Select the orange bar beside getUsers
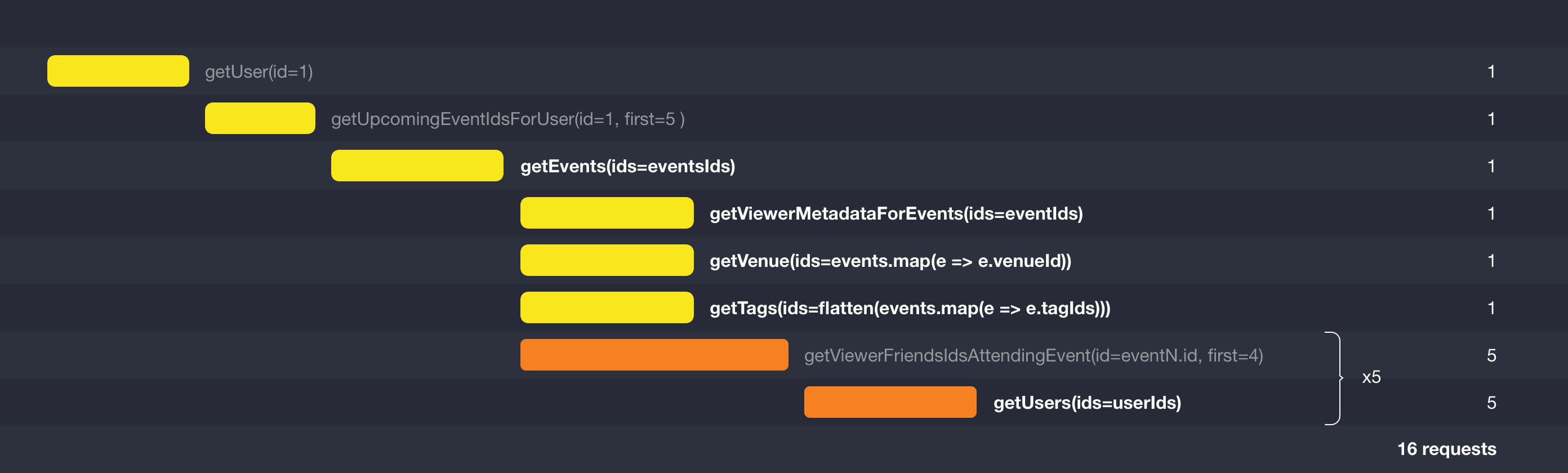 point(890,403)
